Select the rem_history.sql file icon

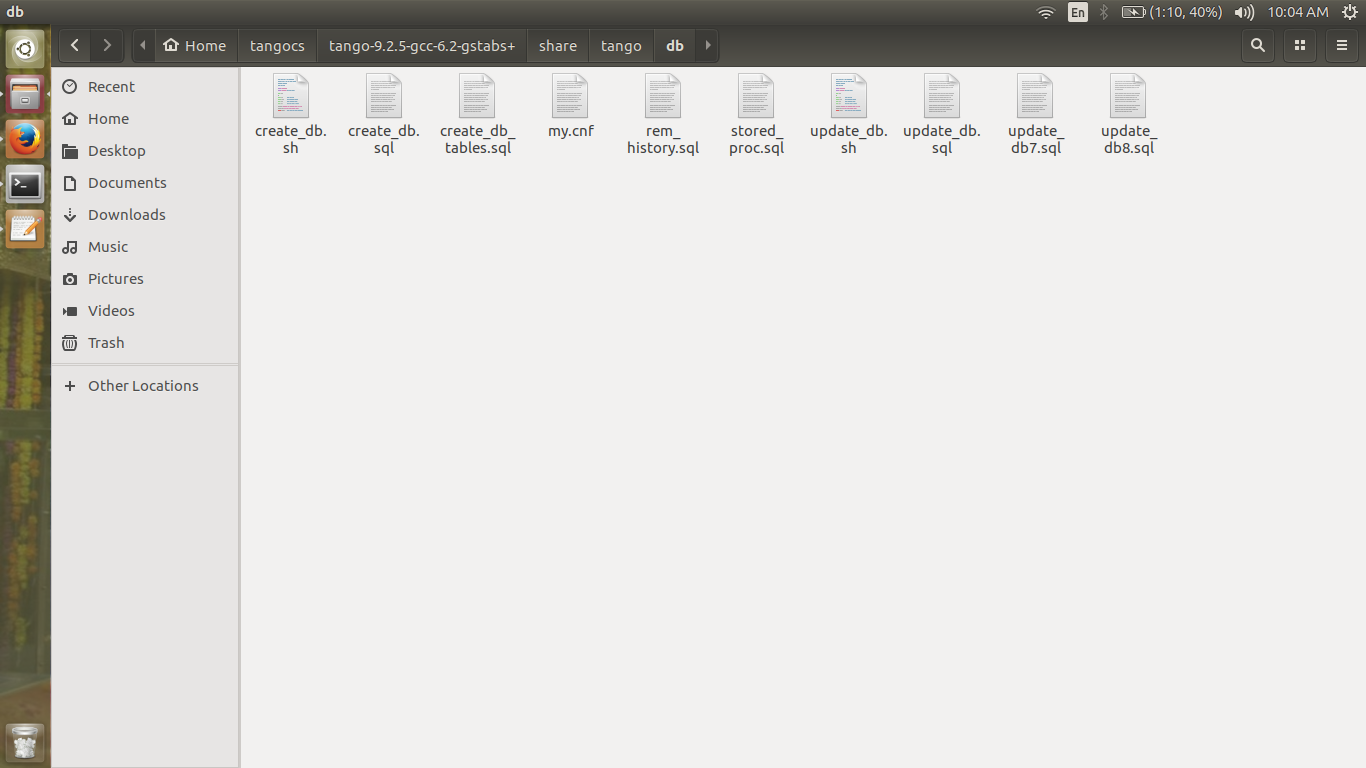[663, 96]
